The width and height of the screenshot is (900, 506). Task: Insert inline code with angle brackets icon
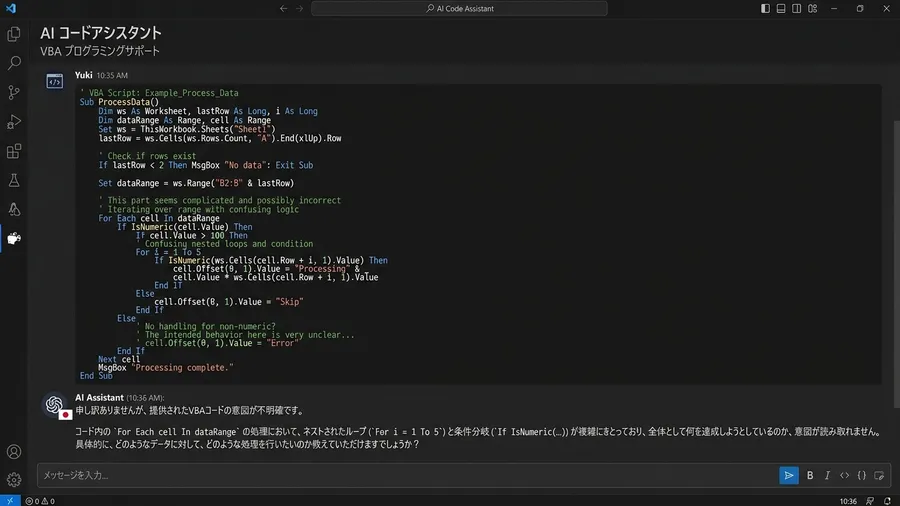[x=844, y=475]
